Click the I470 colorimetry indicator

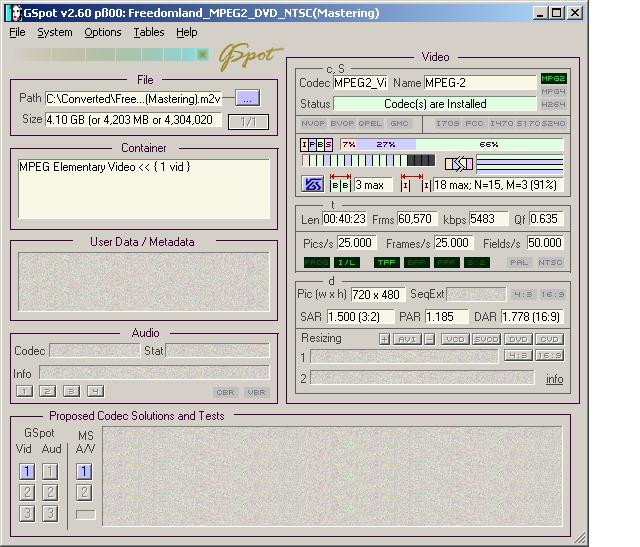point(502,123)
